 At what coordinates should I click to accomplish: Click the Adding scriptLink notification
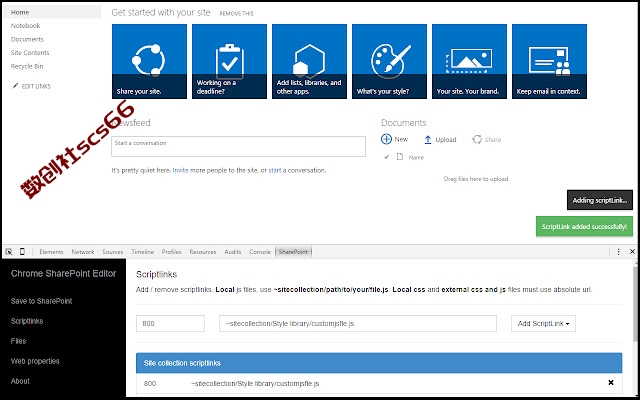600,200
